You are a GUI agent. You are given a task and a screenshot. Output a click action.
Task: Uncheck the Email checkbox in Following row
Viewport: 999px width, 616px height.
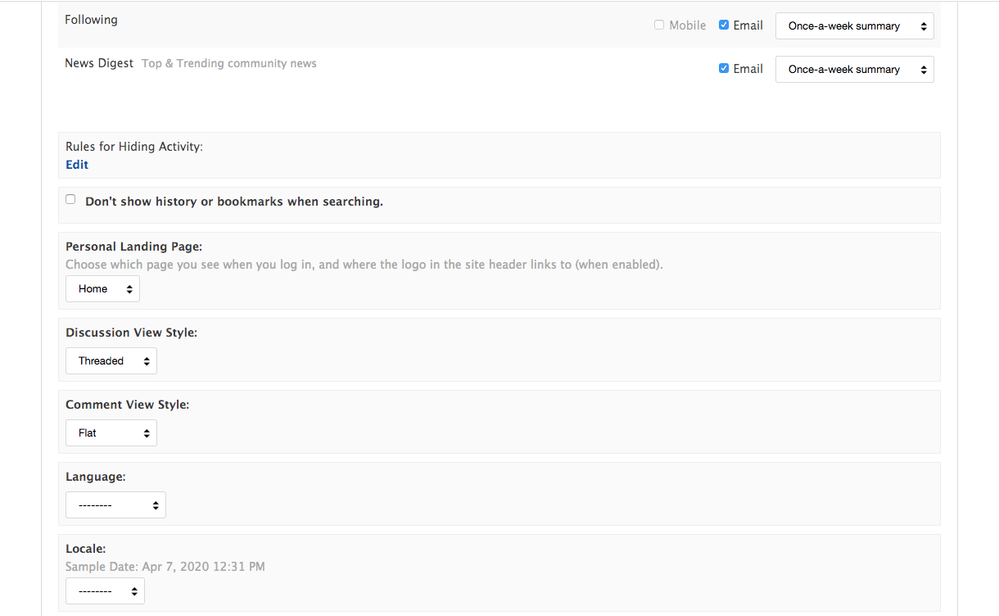pyautogui.click(x=724, y=25)
